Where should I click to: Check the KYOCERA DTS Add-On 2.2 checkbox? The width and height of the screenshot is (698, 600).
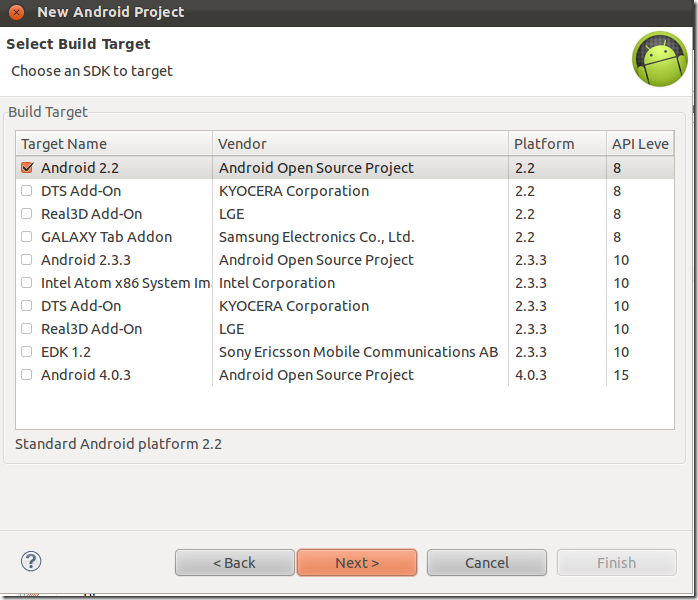(27, 191)
